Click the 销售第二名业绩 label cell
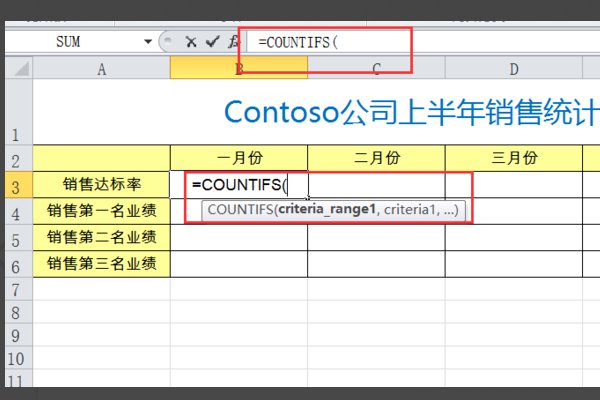600x400 pixels. coord(101,238)
